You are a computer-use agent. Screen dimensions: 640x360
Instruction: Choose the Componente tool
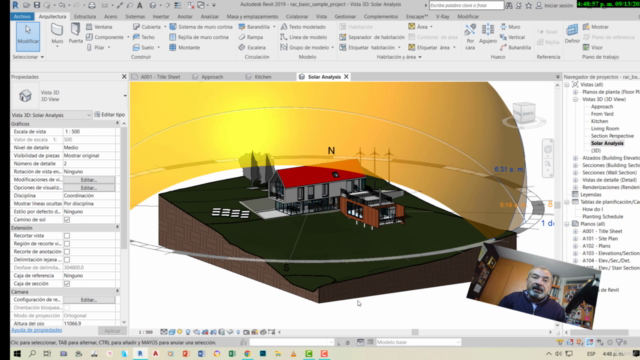[104, 37]
